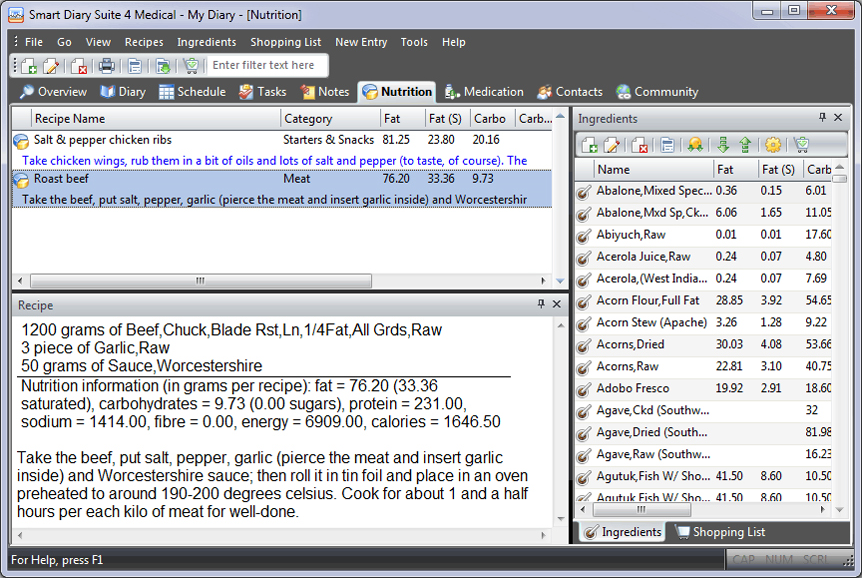Click the edit ingredient pencil icon
Image resolution: width=862 pixels, height=578 pixels.
point(613,145)
